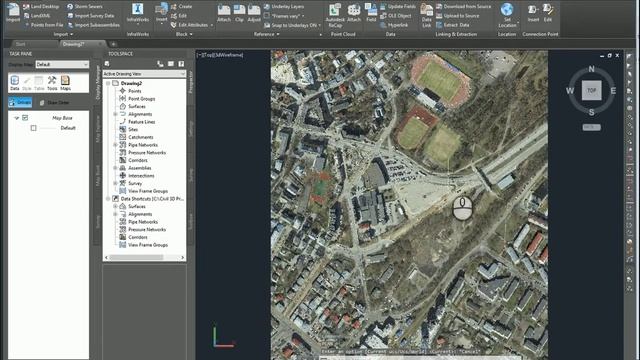Click Edit block
640x360 pixels.
click(179, 16)
